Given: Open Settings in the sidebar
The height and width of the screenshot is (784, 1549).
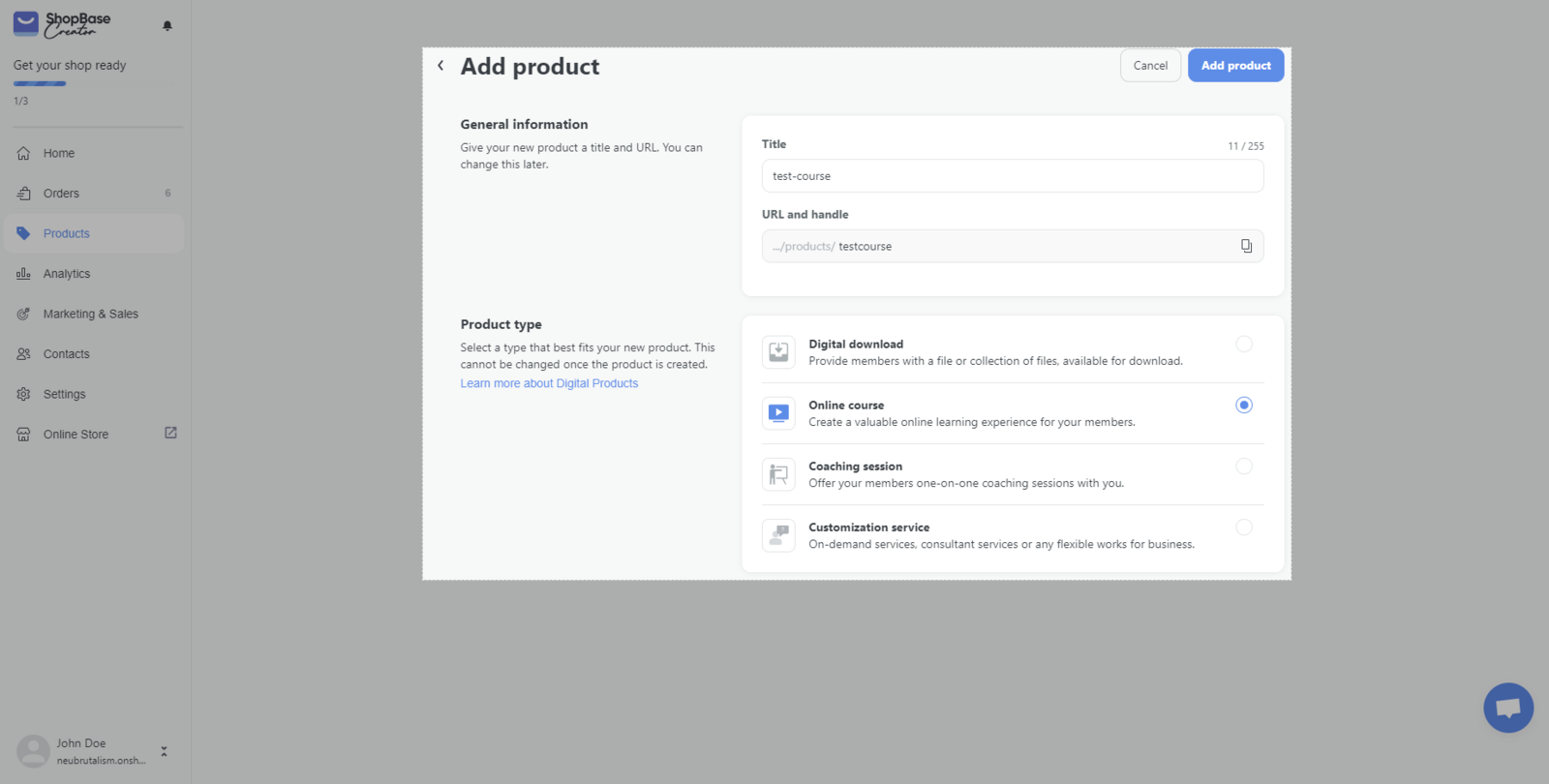Looking at the screenshot, I should 94,394.
